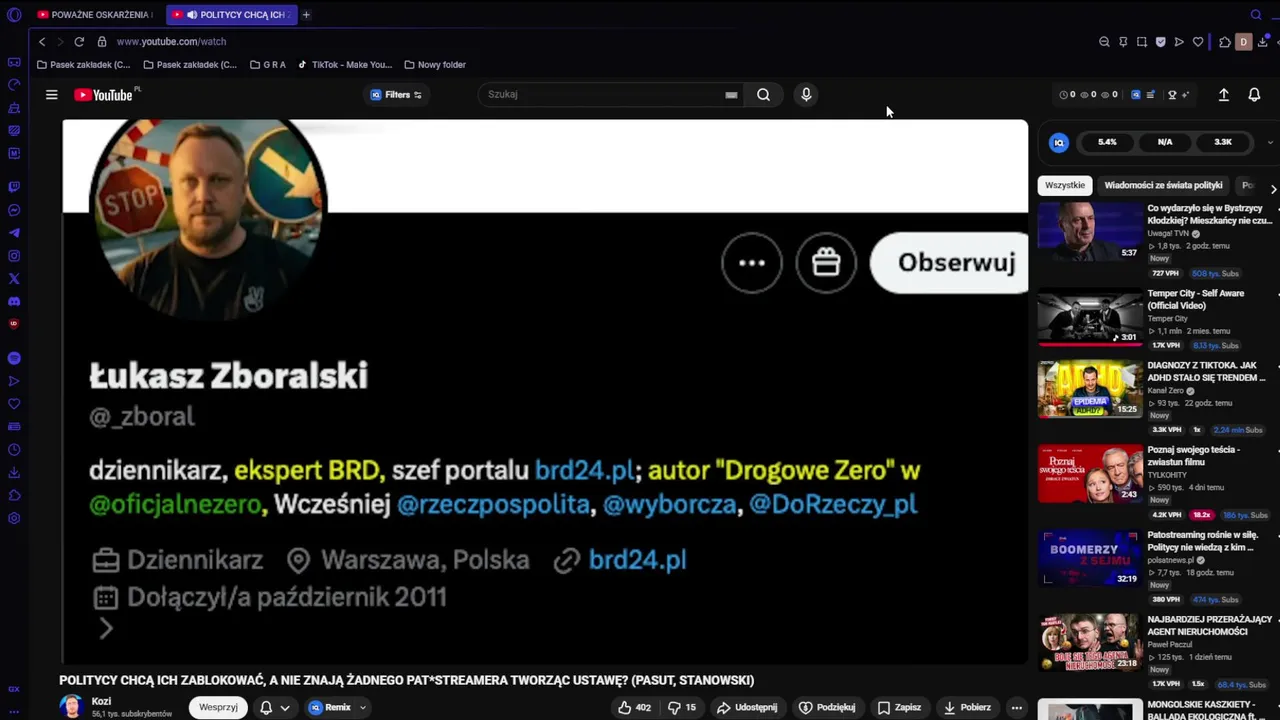Start voice search with microphone icon
Viewport: 1280px width, 720px height.
(806, 94)
